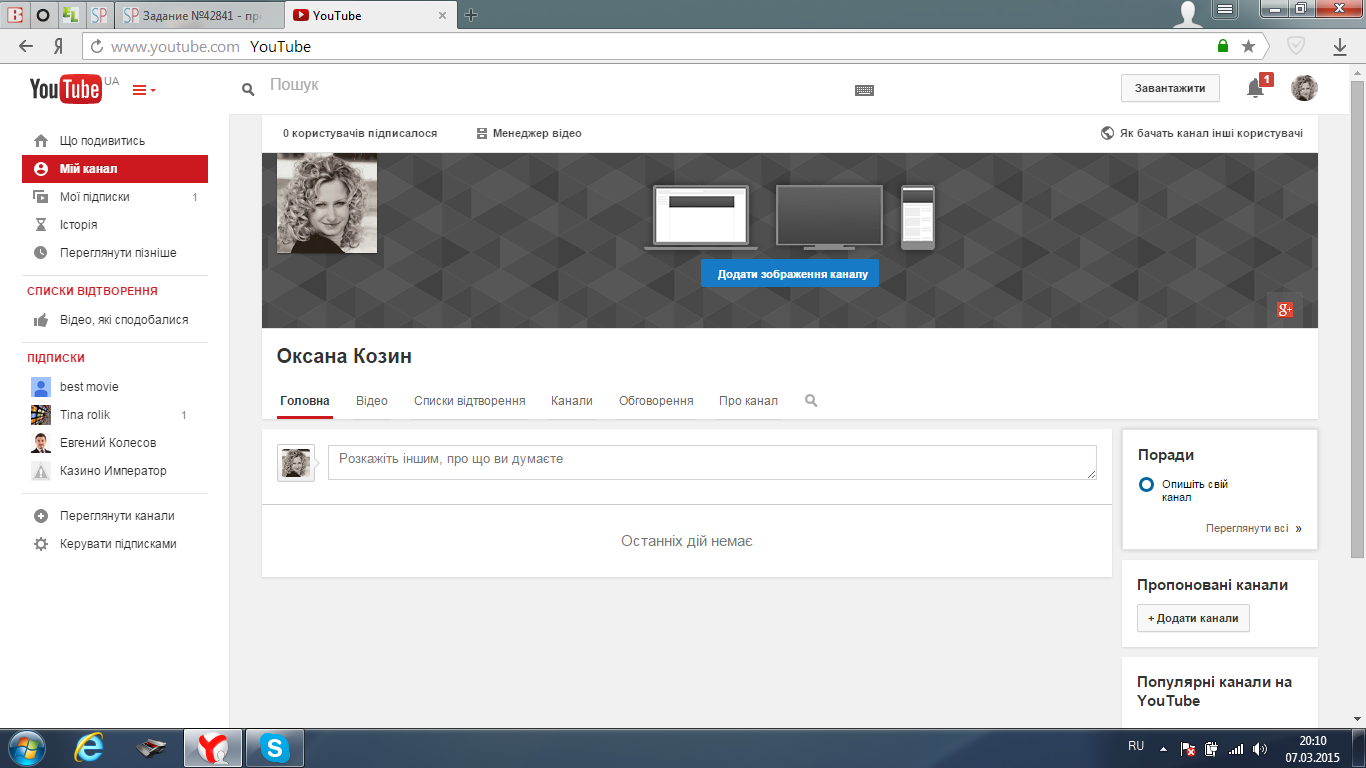Open Історія in the sidebar

click(78, 225)
